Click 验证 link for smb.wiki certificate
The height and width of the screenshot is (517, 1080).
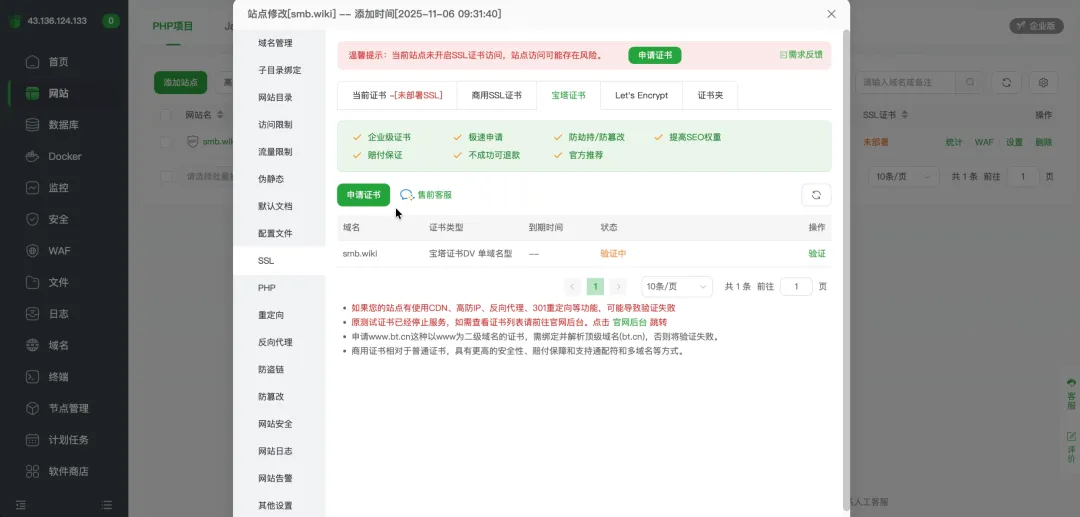817,254
